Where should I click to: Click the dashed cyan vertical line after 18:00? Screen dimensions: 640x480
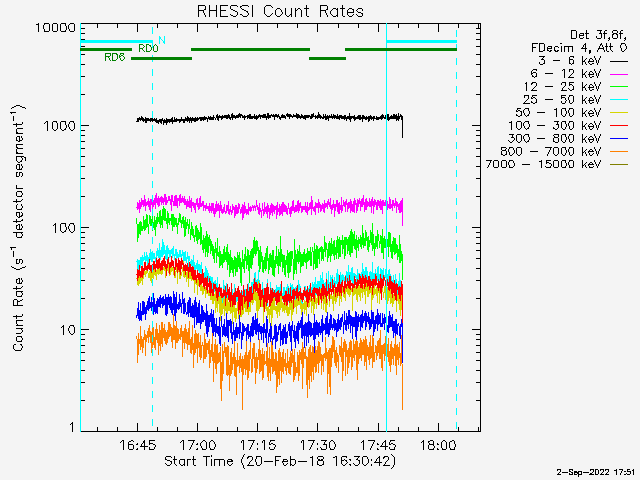tap(456, 229)
